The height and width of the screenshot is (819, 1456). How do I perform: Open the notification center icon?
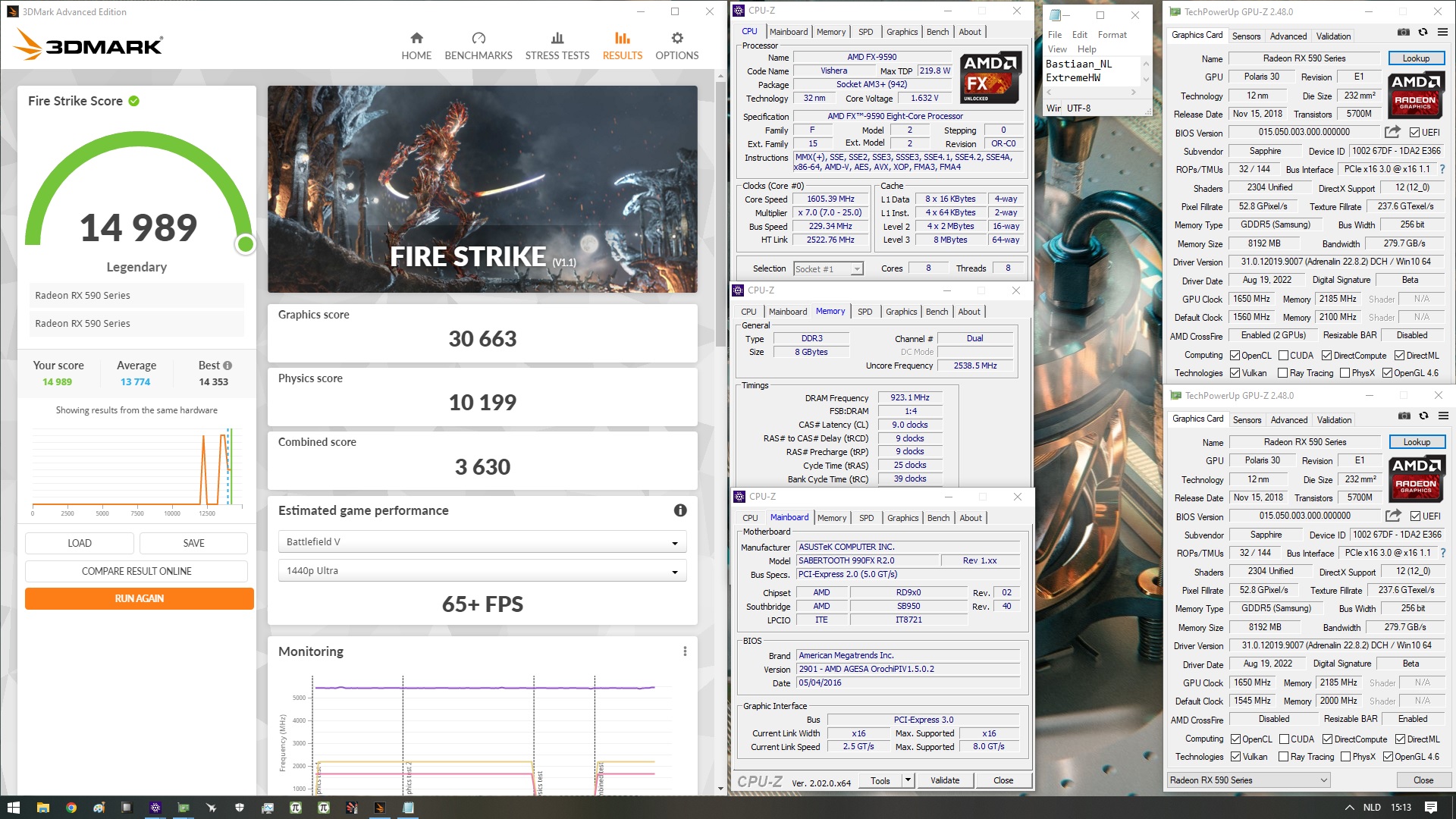[1431, 808]
